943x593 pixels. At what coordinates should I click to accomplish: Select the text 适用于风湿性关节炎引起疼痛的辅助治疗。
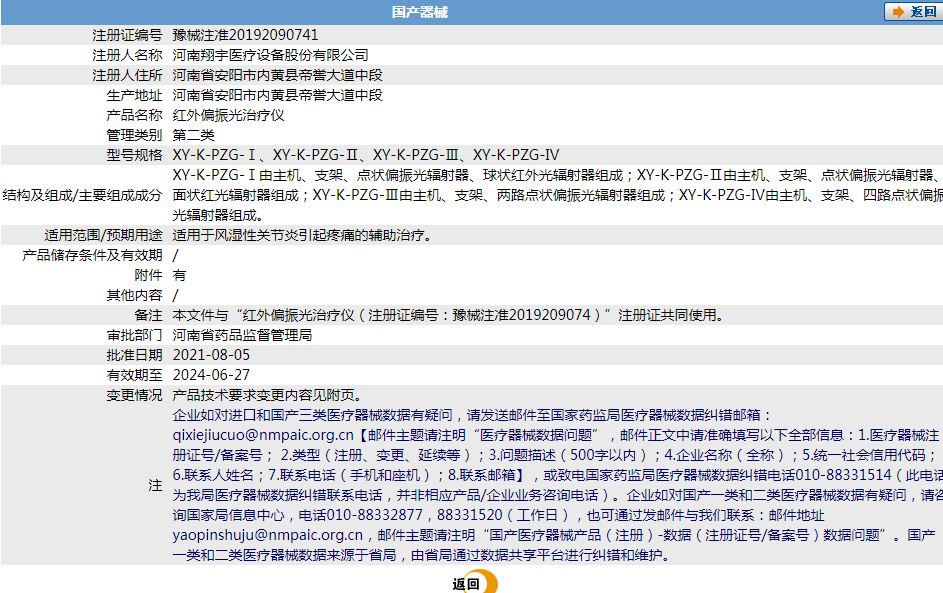pyautogui.click(x=304, y=235)
